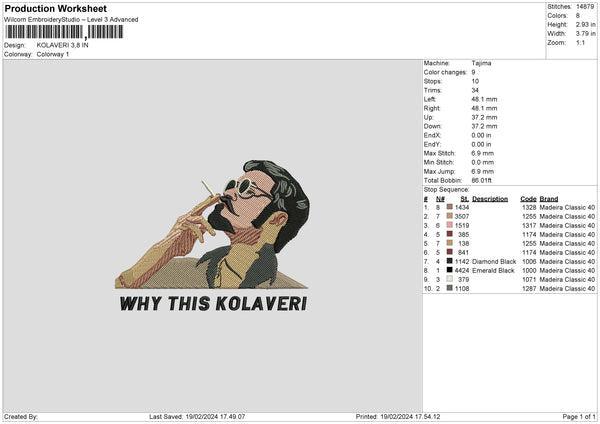Click the Created By label
This screenshot has width=600, height=424.
point(21,416)
